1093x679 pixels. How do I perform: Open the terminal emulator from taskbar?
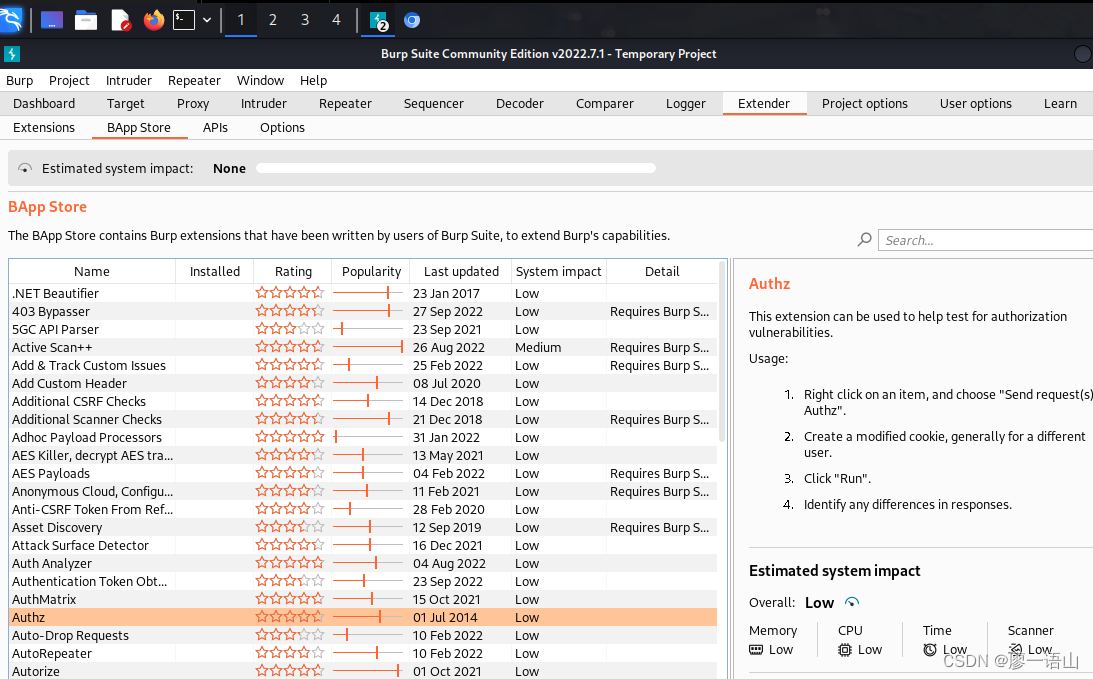click(184, 20)
